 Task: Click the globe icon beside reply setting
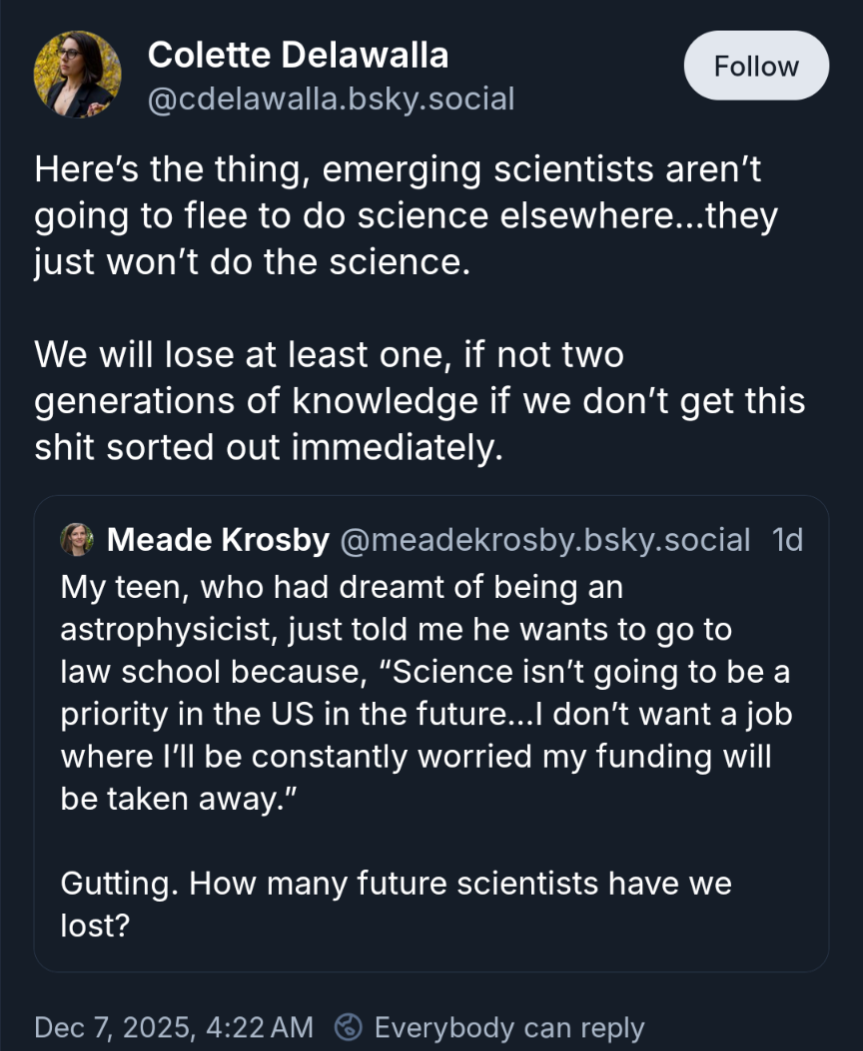pos(349,1027)
